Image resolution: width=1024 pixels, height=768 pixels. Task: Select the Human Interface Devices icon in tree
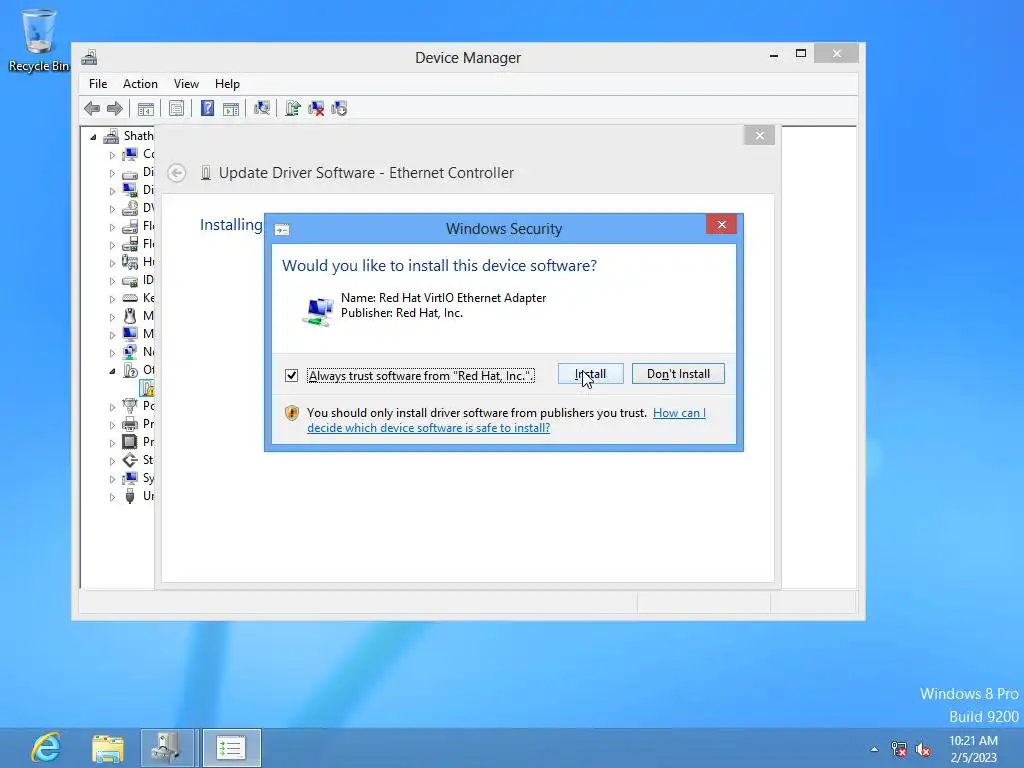[x=130, y=262]
